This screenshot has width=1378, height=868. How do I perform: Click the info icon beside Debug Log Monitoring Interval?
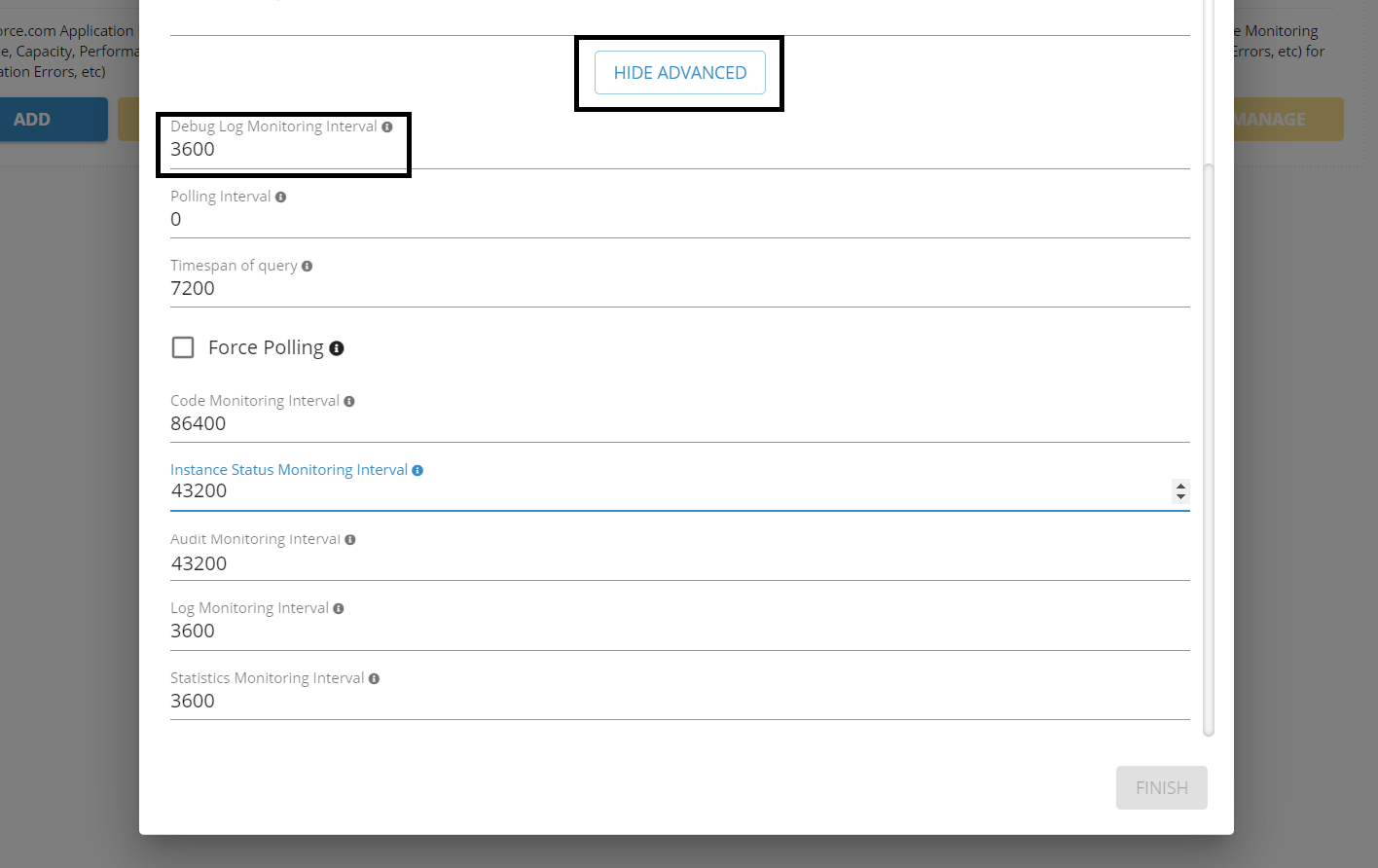387,126
